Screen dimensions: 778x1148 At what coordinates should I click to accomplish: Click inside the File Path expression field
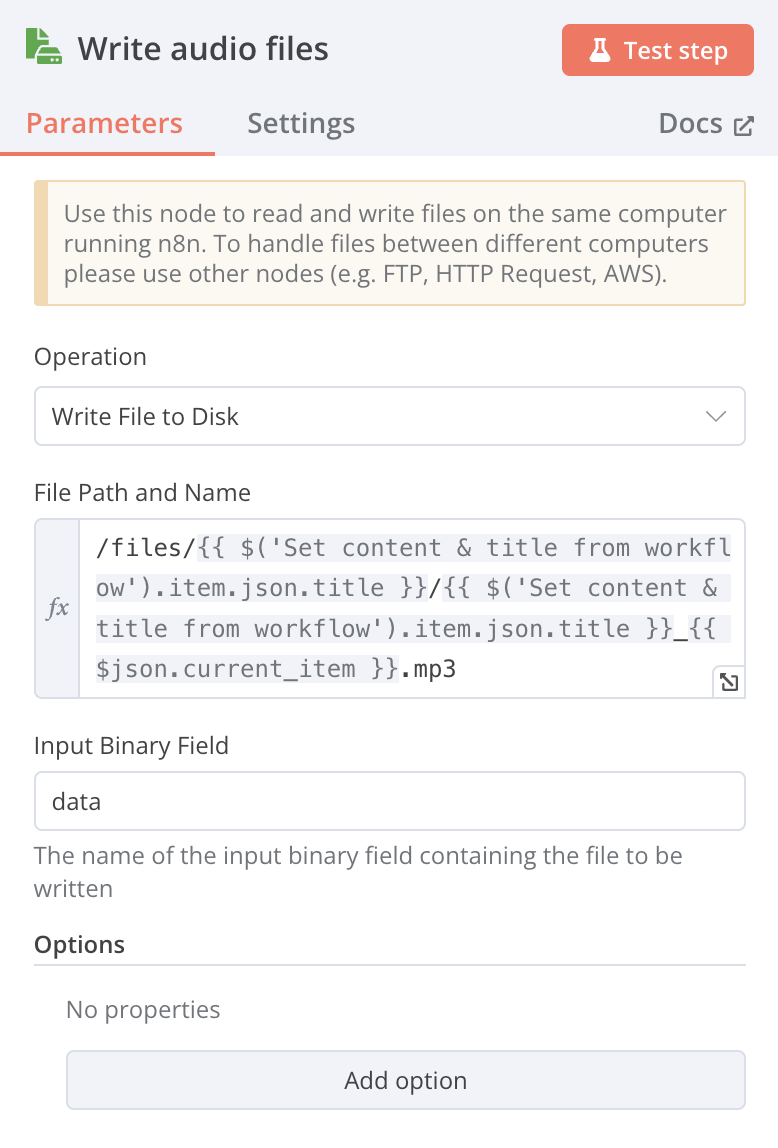tap(411, 608)
